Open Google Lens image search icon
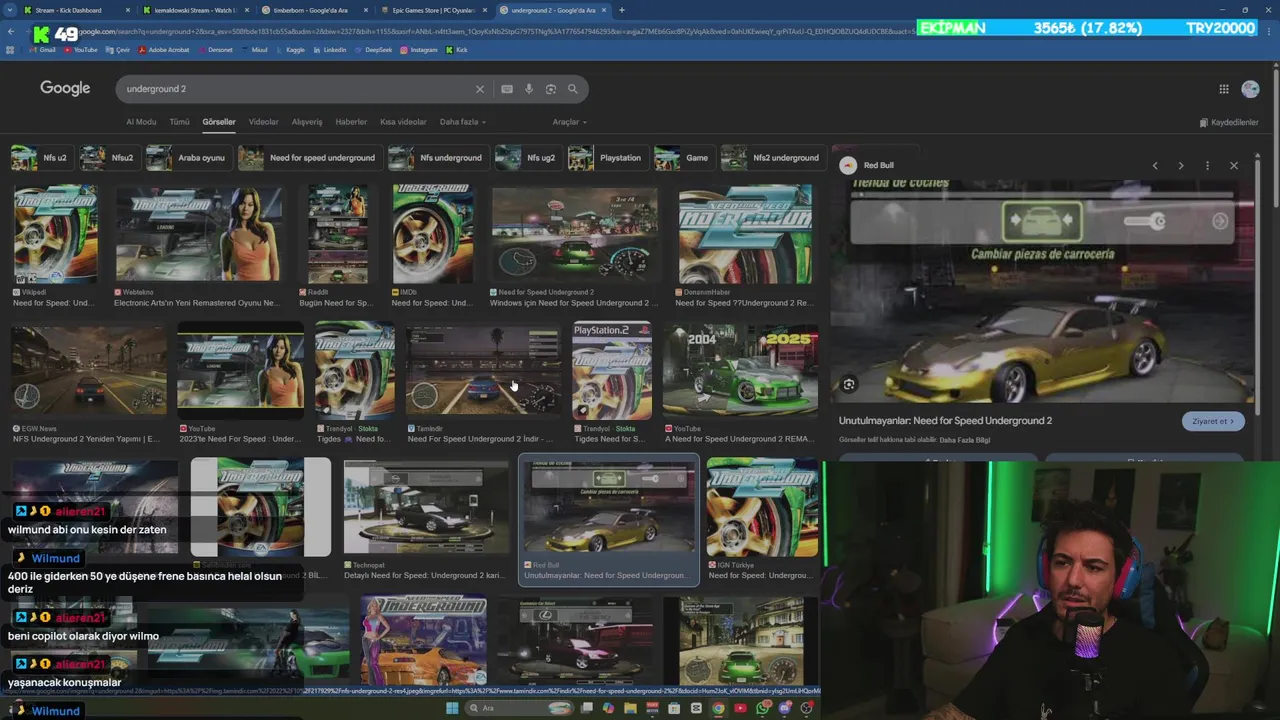 pyautogui.click(x=551, y=89)
